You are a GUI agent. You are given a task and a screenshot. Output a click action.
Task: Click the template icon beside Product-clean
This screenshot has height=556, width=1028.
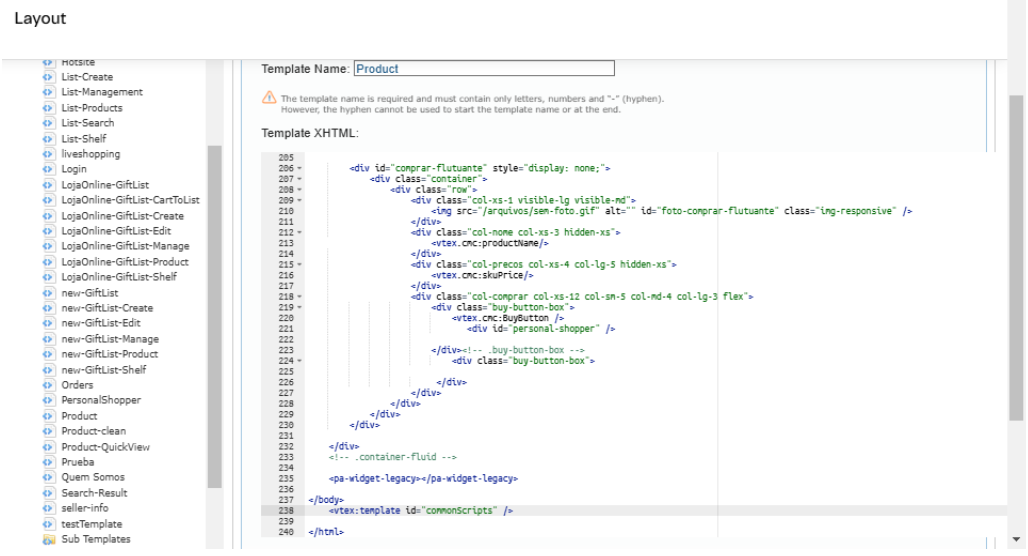click(49, 431)
